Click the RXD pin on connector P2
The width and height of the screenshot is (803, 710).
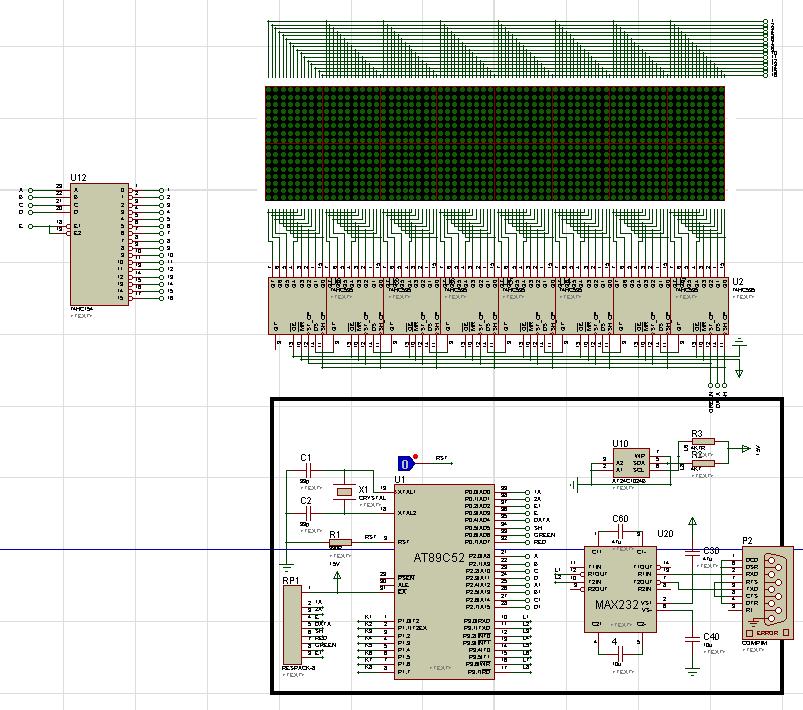751,574
